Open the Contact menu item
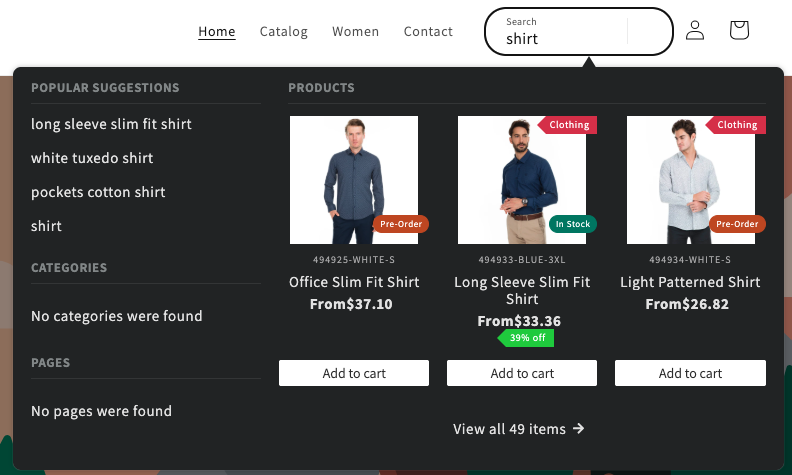 (x=428, y=31)
